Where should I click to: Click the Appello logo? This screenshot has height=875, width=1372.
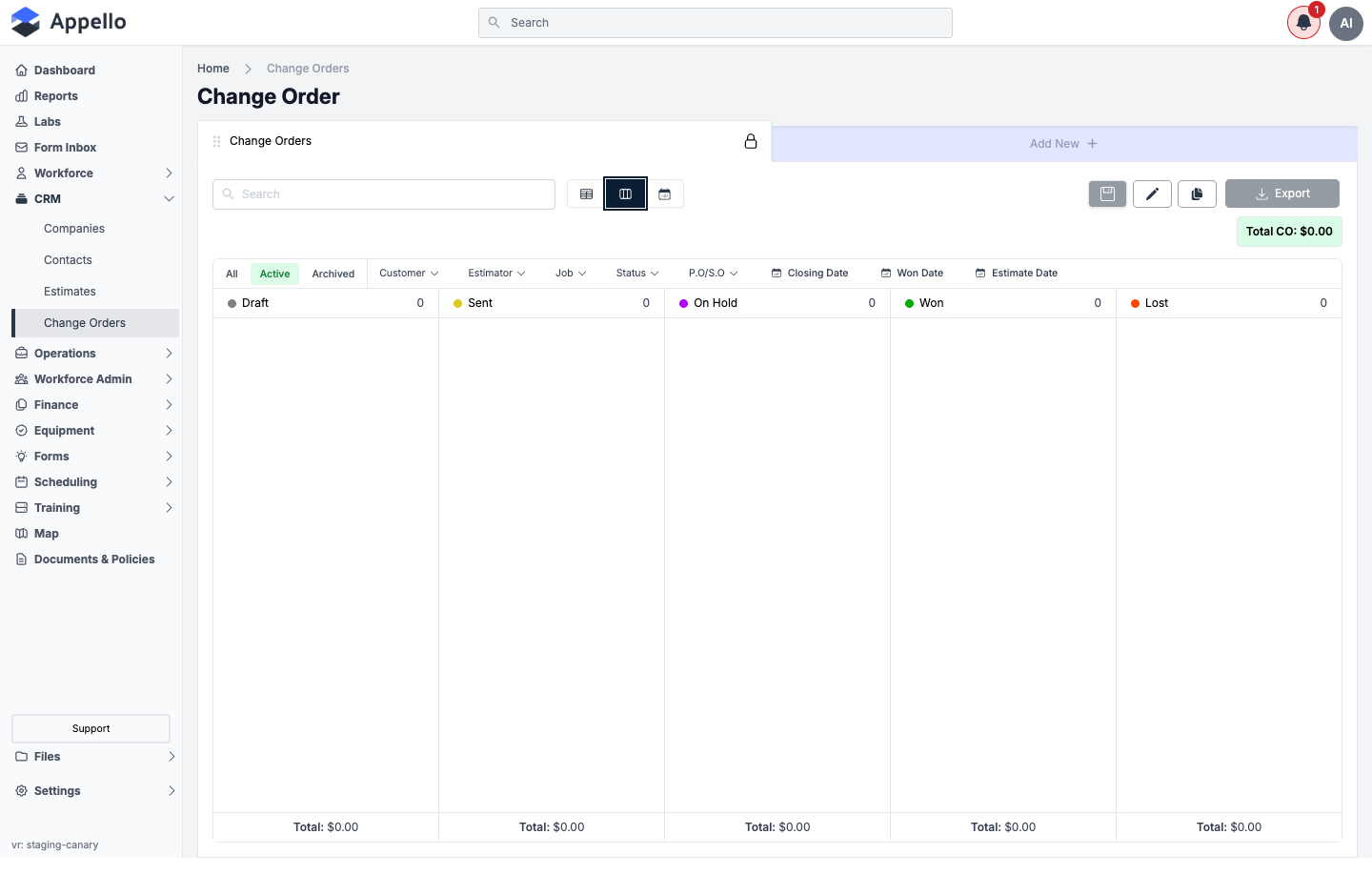coord(69,22)
